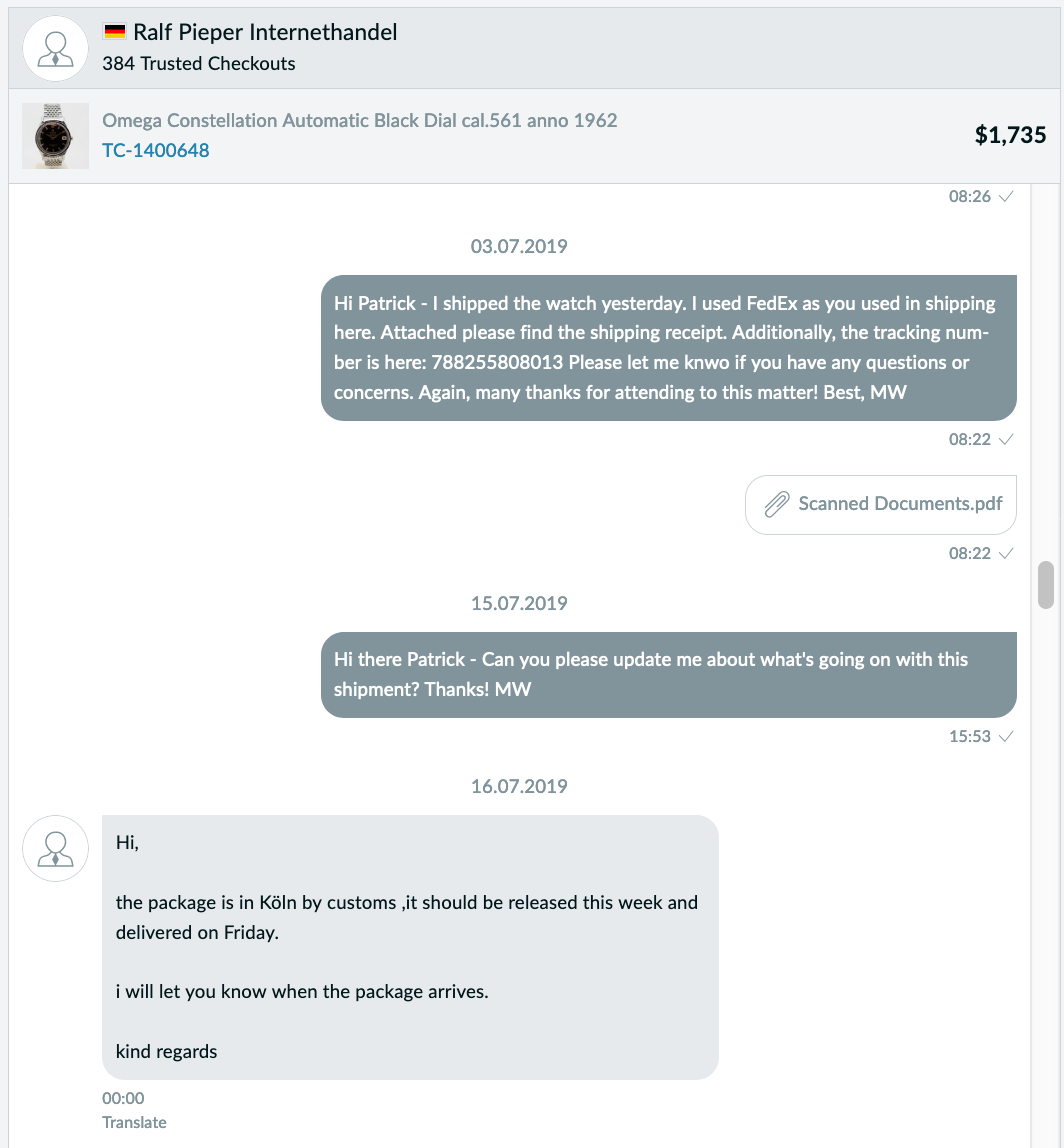Image resolution: width=1064 pixels, height=1148 pixels.
Task: Click the checkmark by 08:26 timestamp
Action: pyautogui.click(x=1006, y=196)
